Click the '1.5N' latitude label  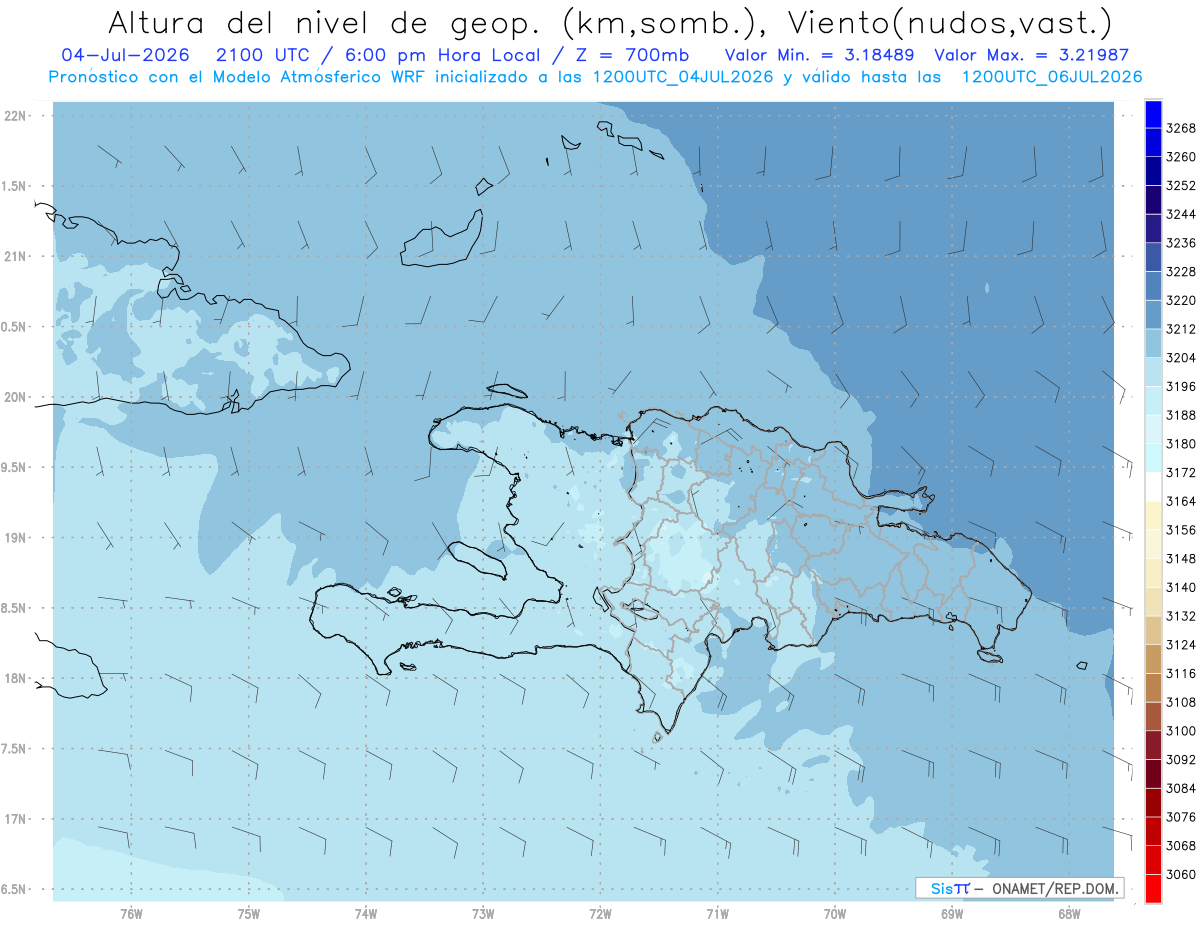point(14,186)
